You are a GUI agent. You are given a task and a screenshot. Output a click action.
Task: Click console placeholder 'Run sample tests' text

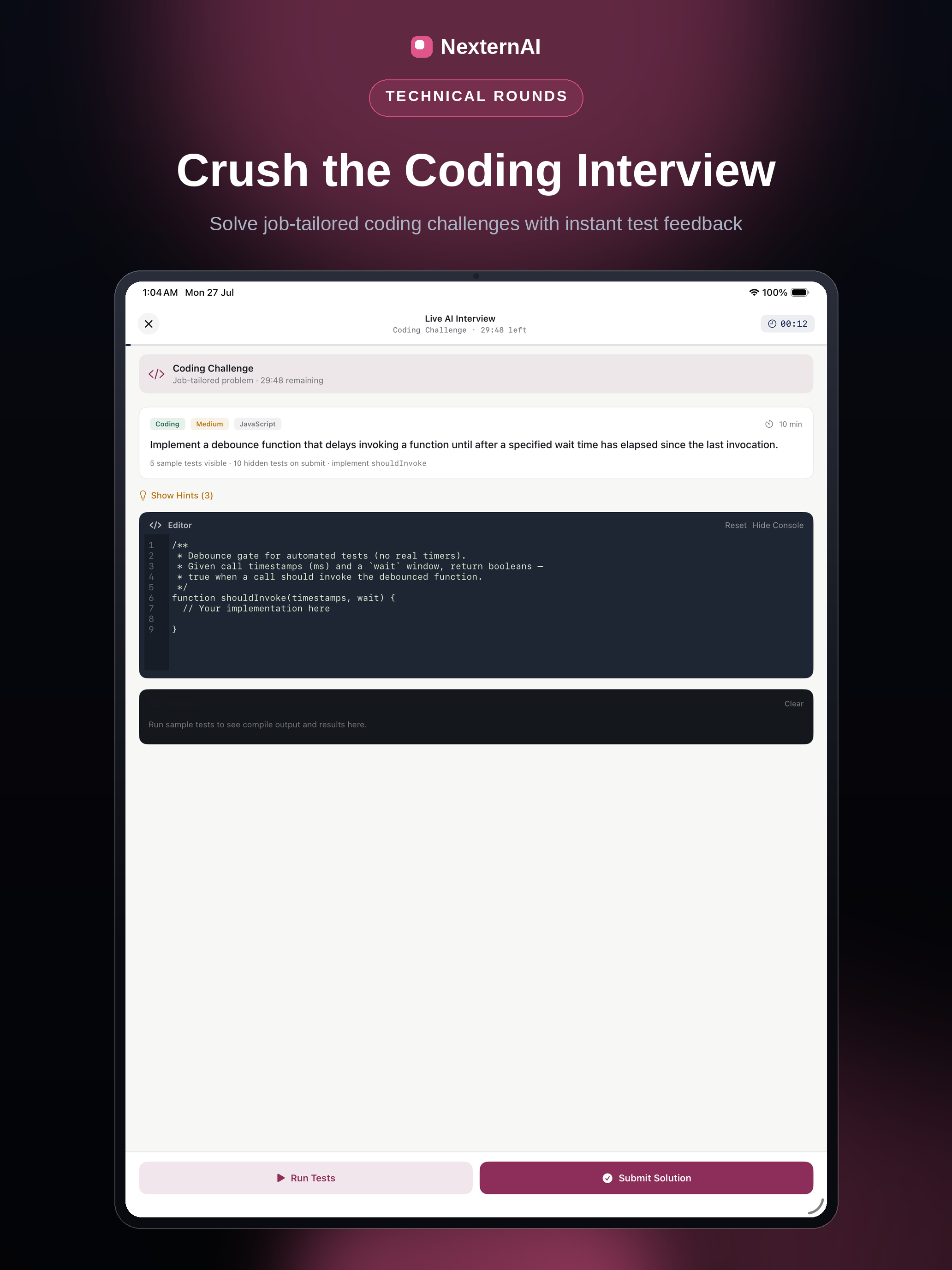[x=257, y=725]
